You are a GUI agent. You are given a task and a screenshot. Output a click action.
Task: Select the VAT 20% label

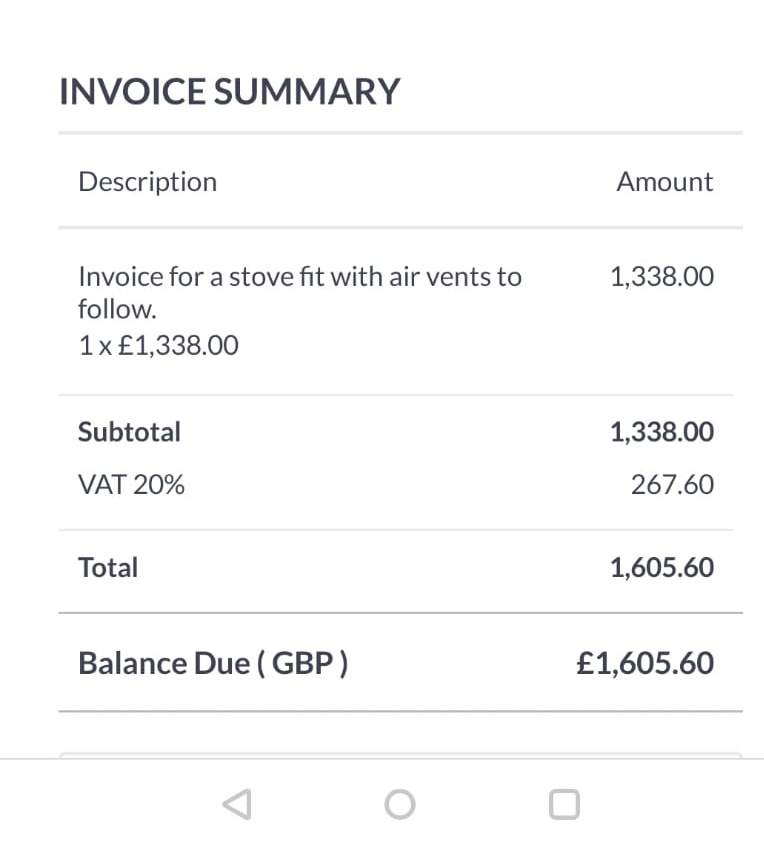(x=131, y=485)
